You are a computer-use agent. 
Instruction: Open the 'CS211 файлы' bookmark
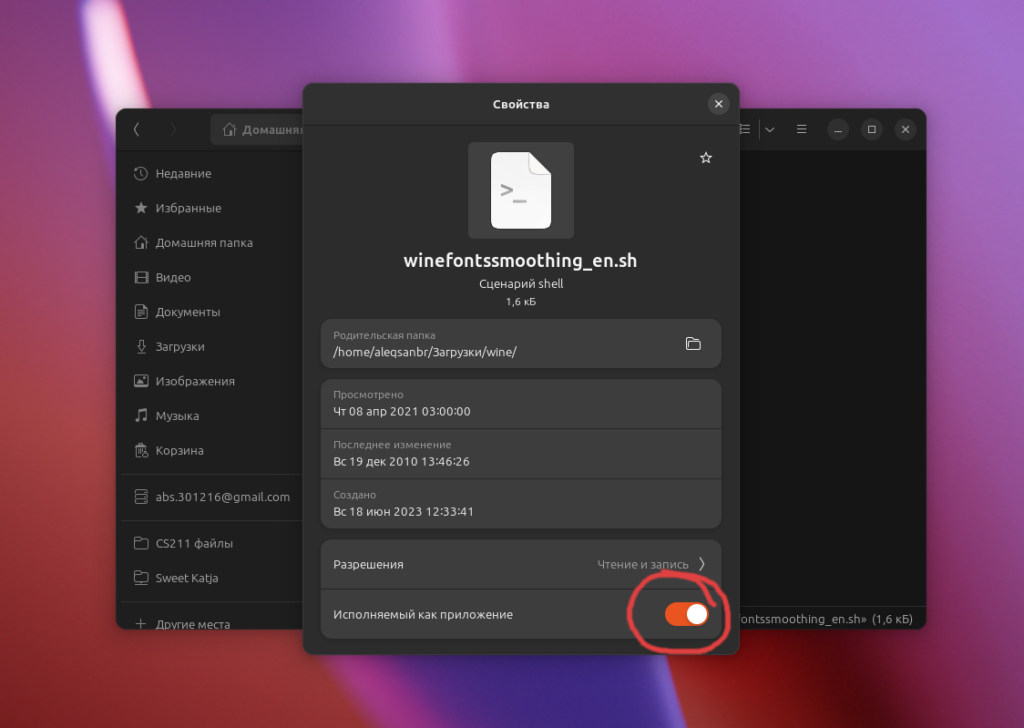click(194, 544)
